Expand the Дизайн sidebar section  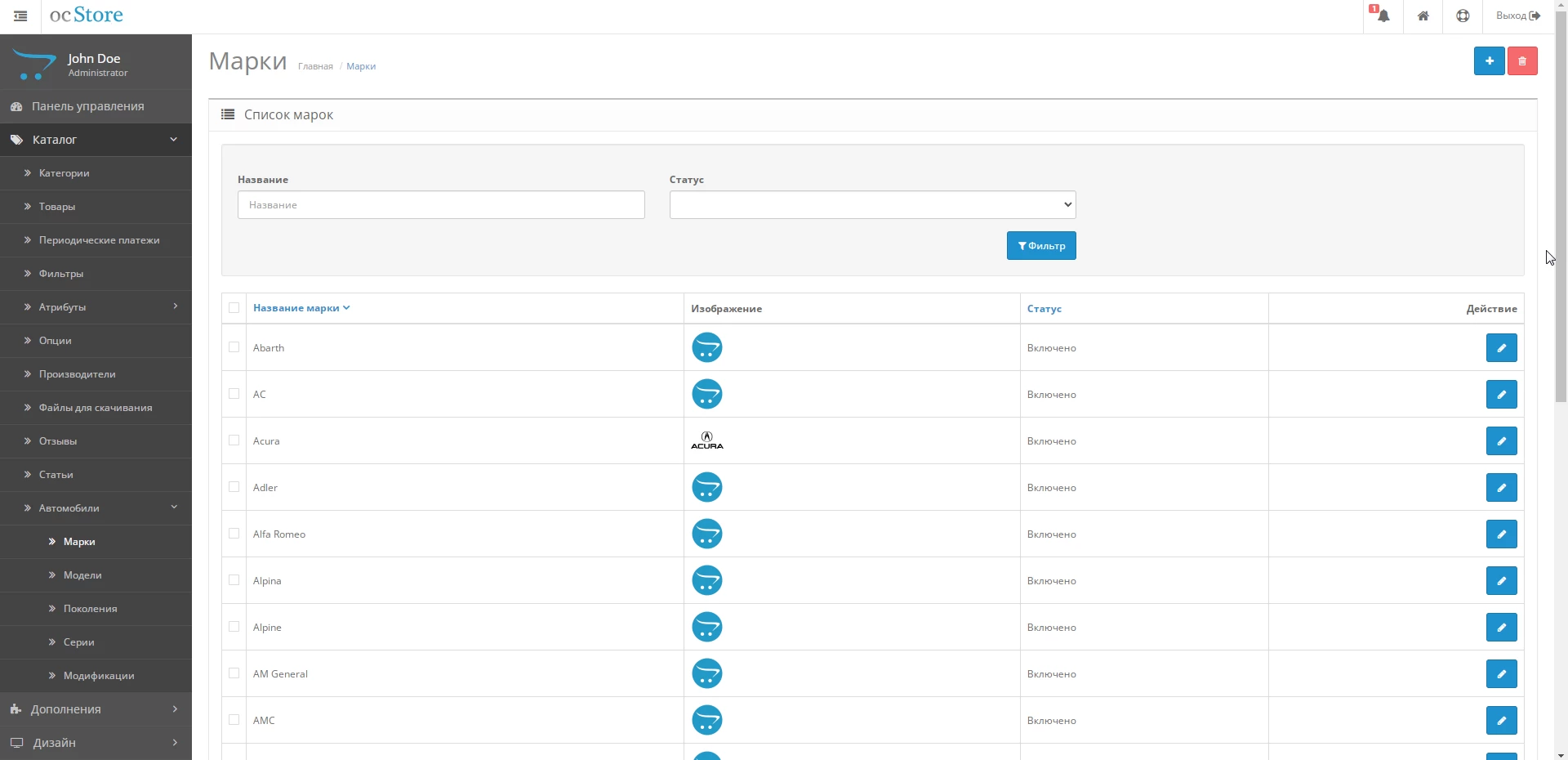[x=96, y=743]
